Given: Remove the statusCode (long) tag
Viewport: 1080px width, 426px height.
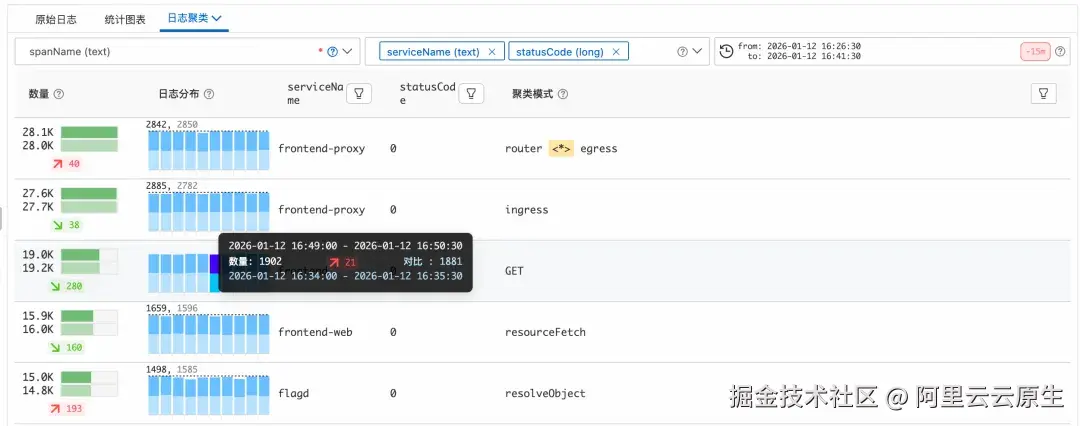Looking at the screenshot, I should (616, 52).
